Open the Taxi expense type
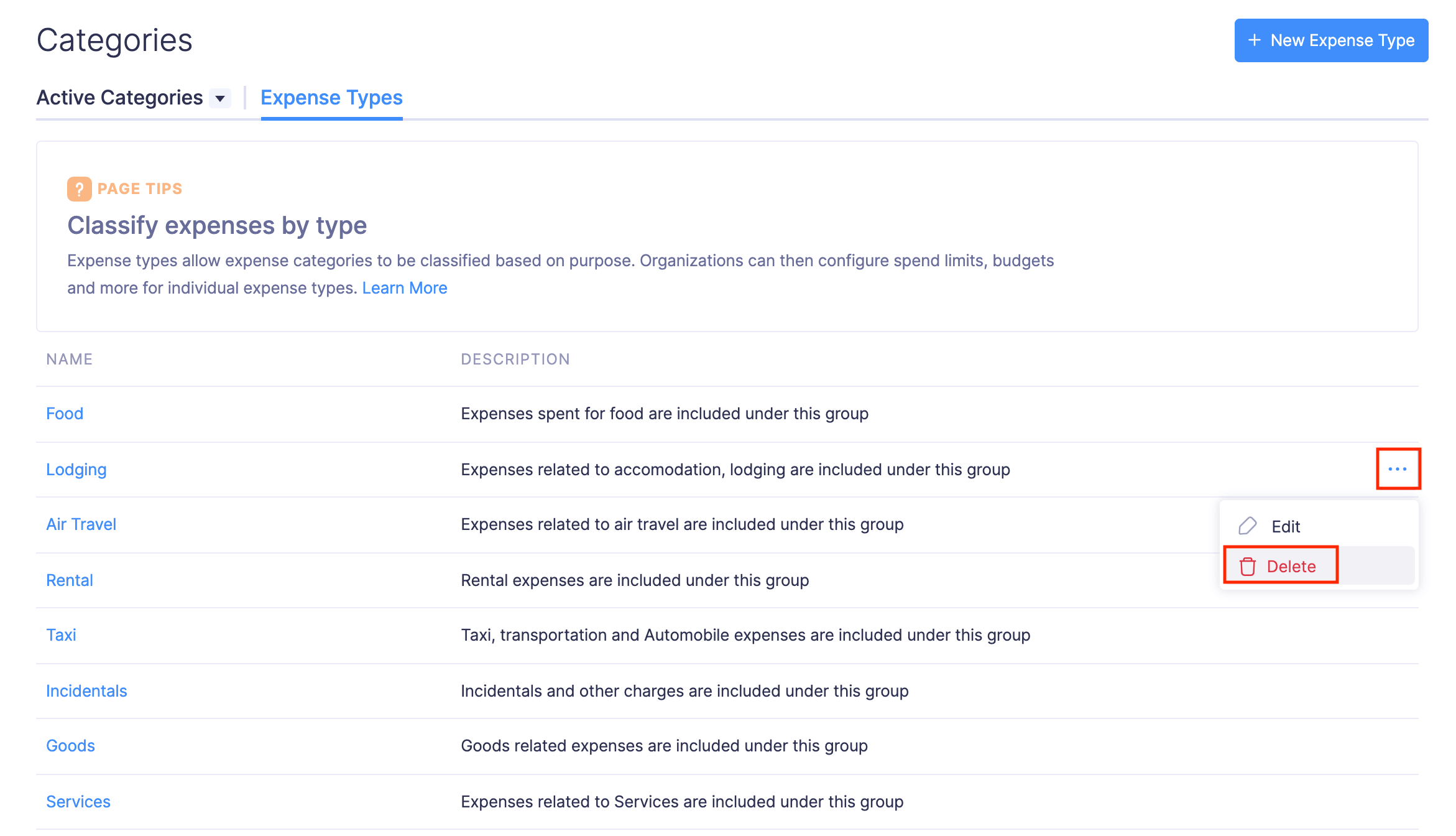1456x836 pixels. click(60, 634)
